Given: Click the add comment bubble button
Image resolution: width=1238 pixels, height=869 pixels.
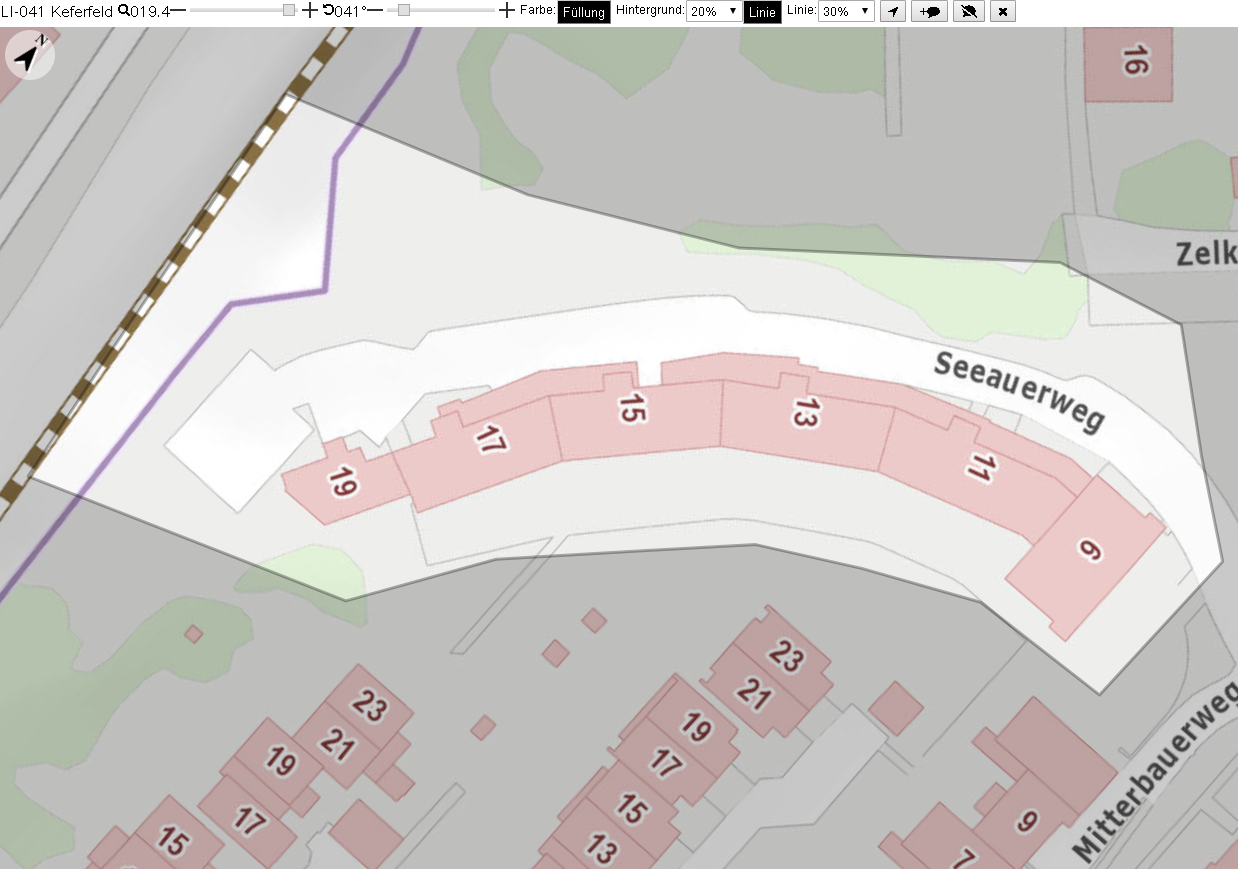Looking at the screenshot, I should tap(930, 11).
